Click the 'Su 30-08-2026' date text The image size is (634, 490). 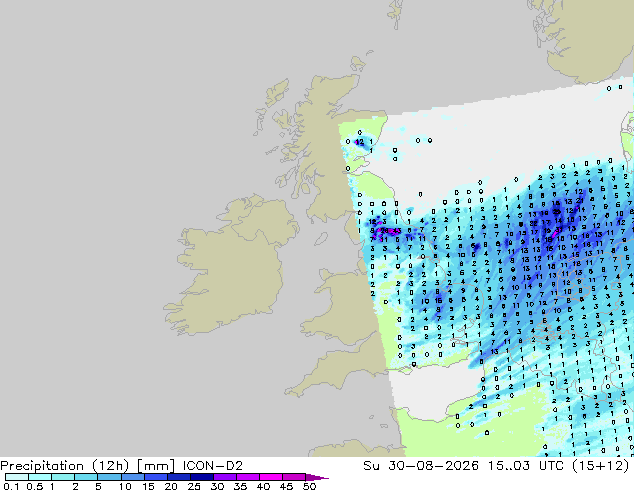tap(421, 466)
